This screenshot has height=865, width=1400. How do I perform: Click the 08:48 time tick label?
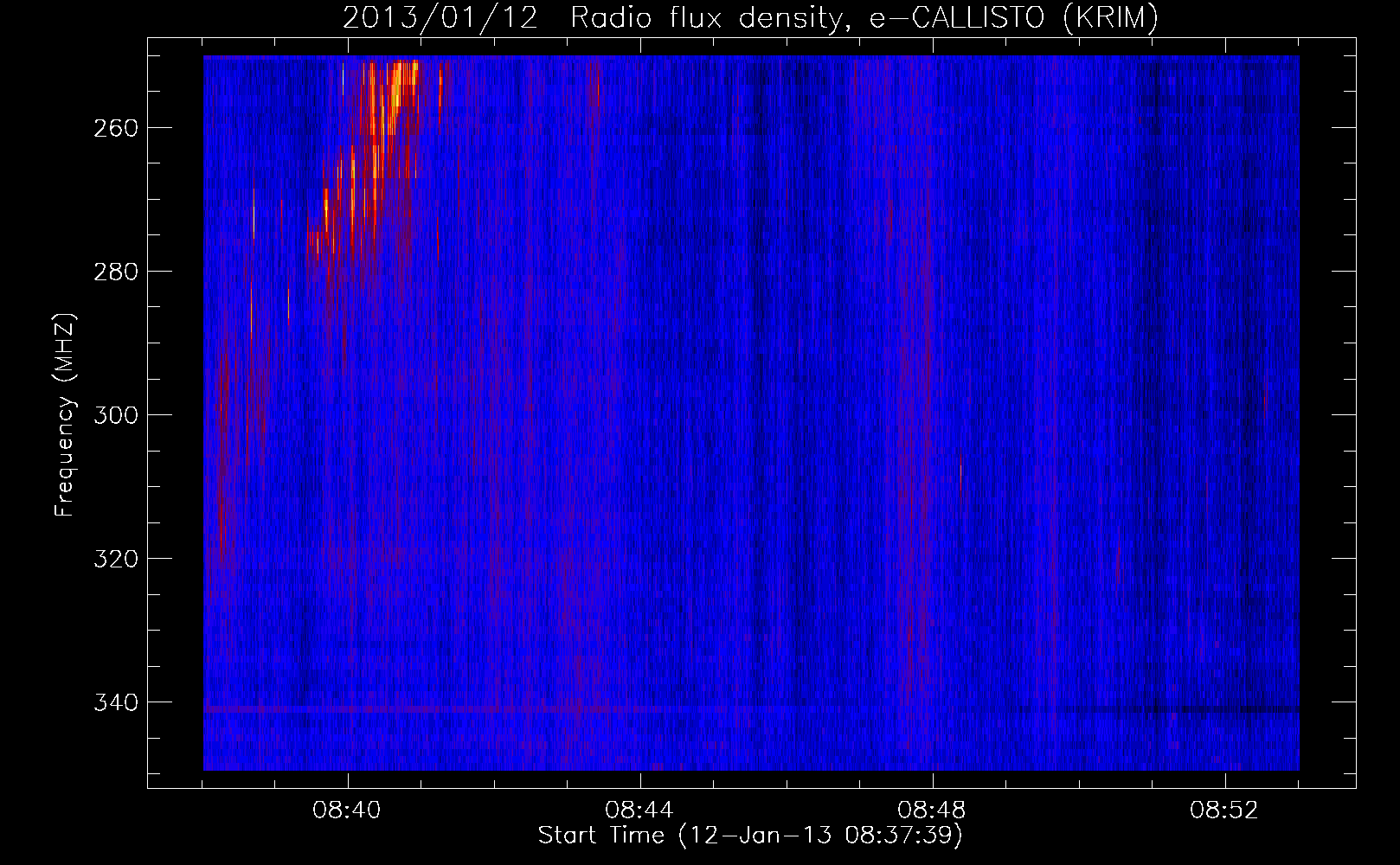933,811
